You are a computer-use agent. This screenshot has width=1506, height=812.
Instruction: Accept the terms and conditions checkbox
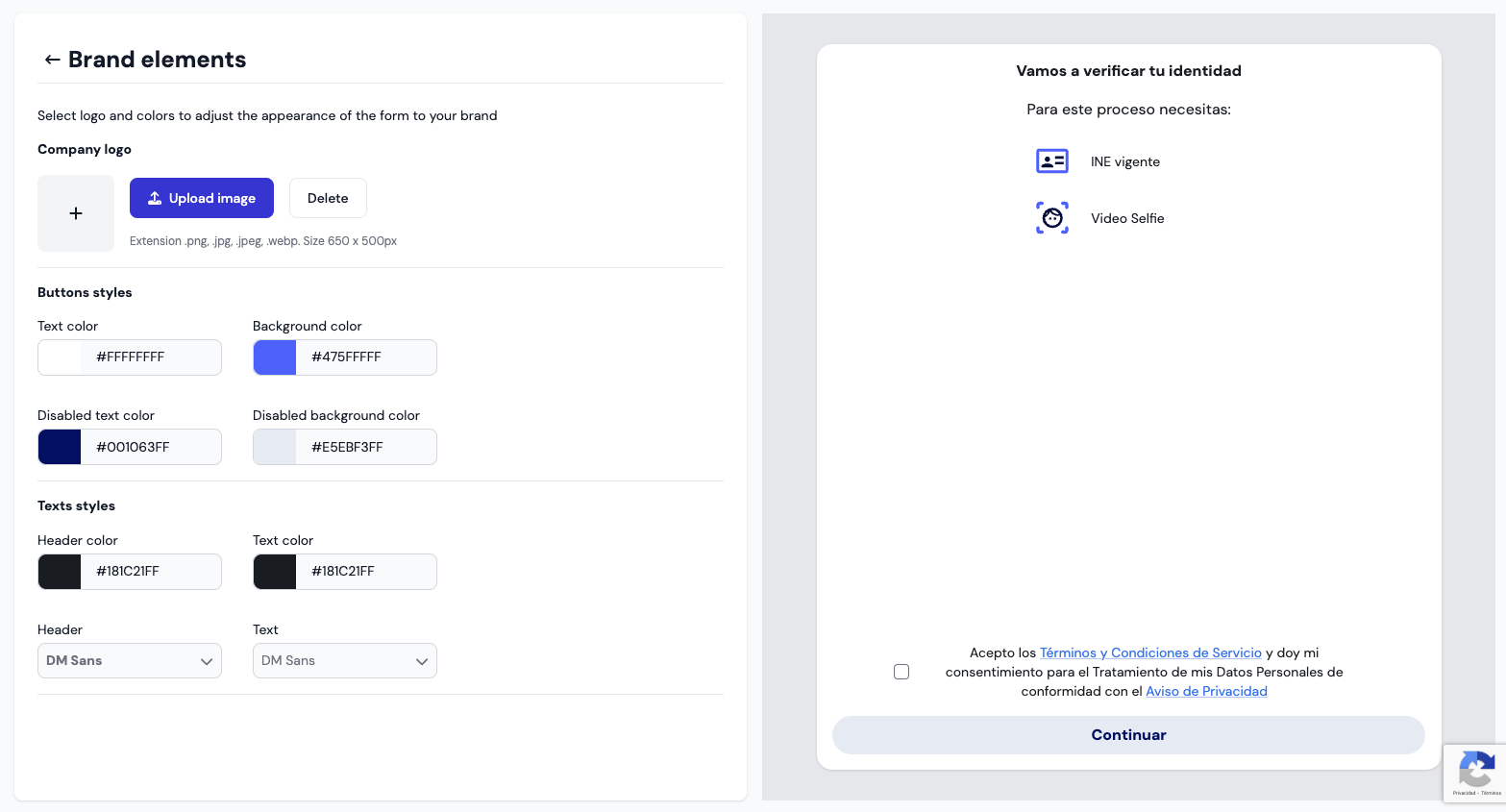click(x=901, y=672)
